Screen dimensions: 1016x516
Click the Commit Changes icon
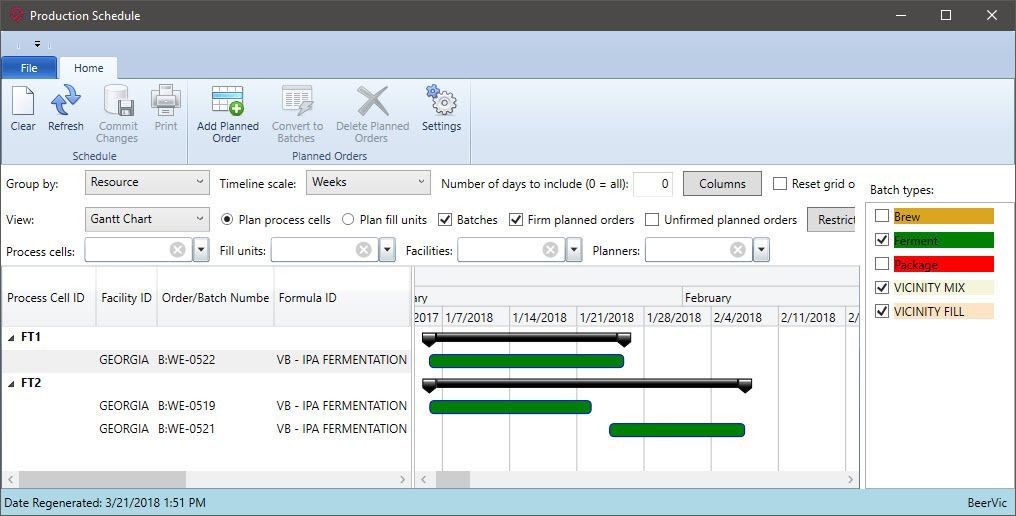(x=119, y=102)
